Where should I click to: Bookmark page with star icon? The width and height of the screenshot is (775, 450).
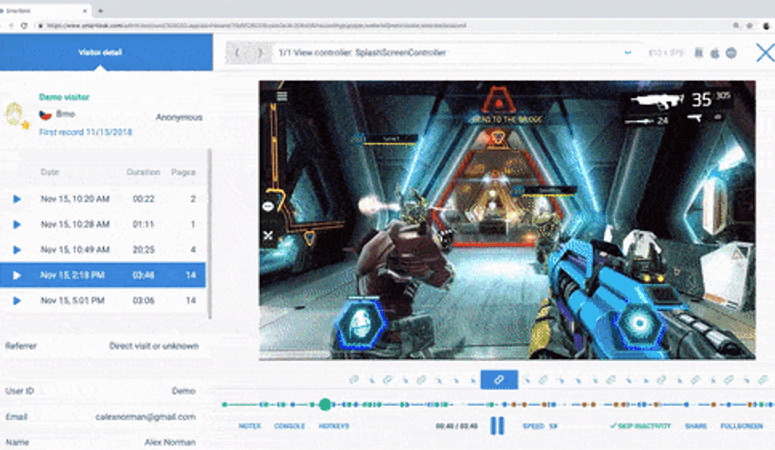(749, 25)
